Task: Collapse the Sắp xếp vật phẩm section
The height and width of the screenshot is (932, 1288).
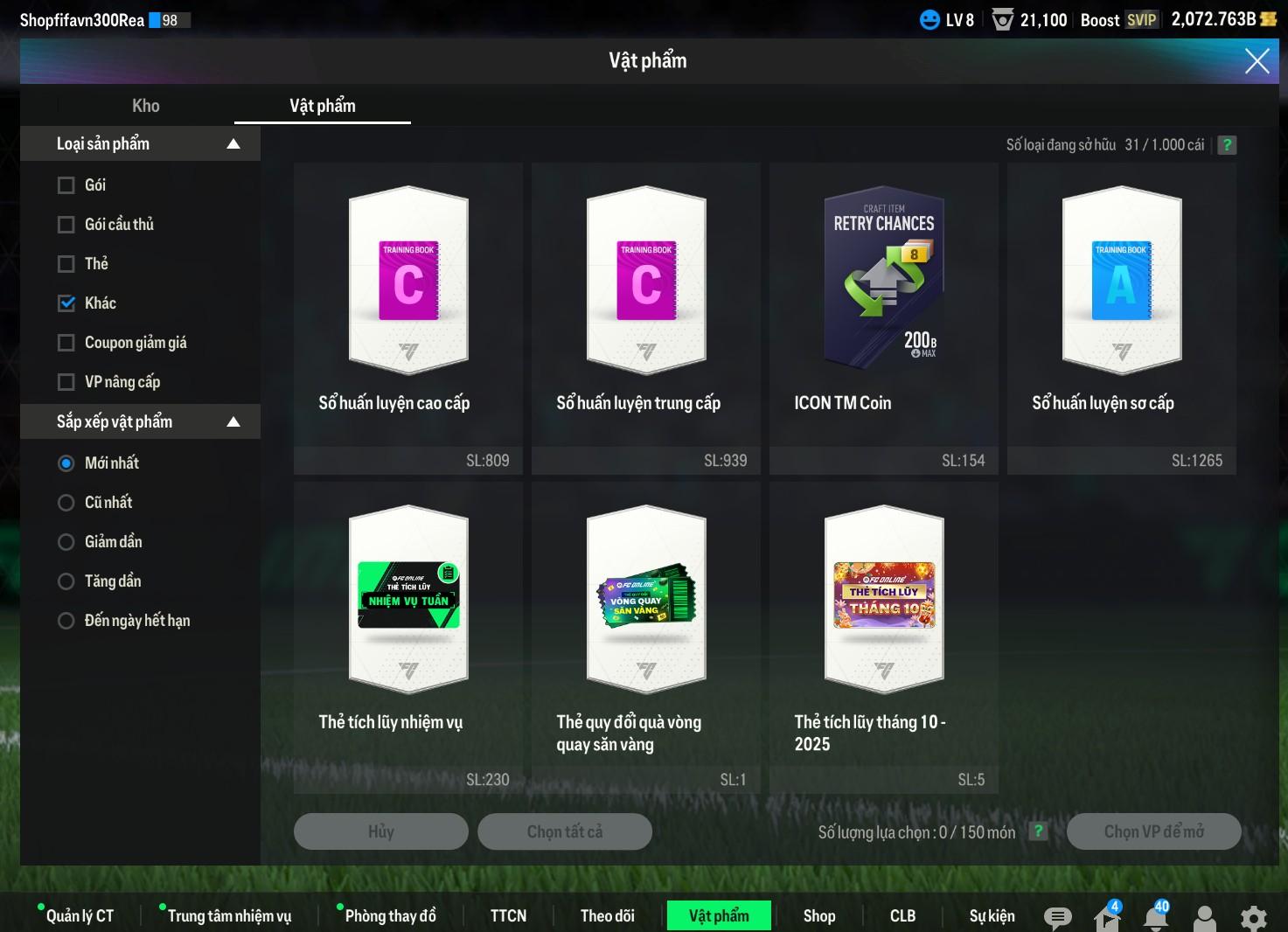Action: pos(233,422)
